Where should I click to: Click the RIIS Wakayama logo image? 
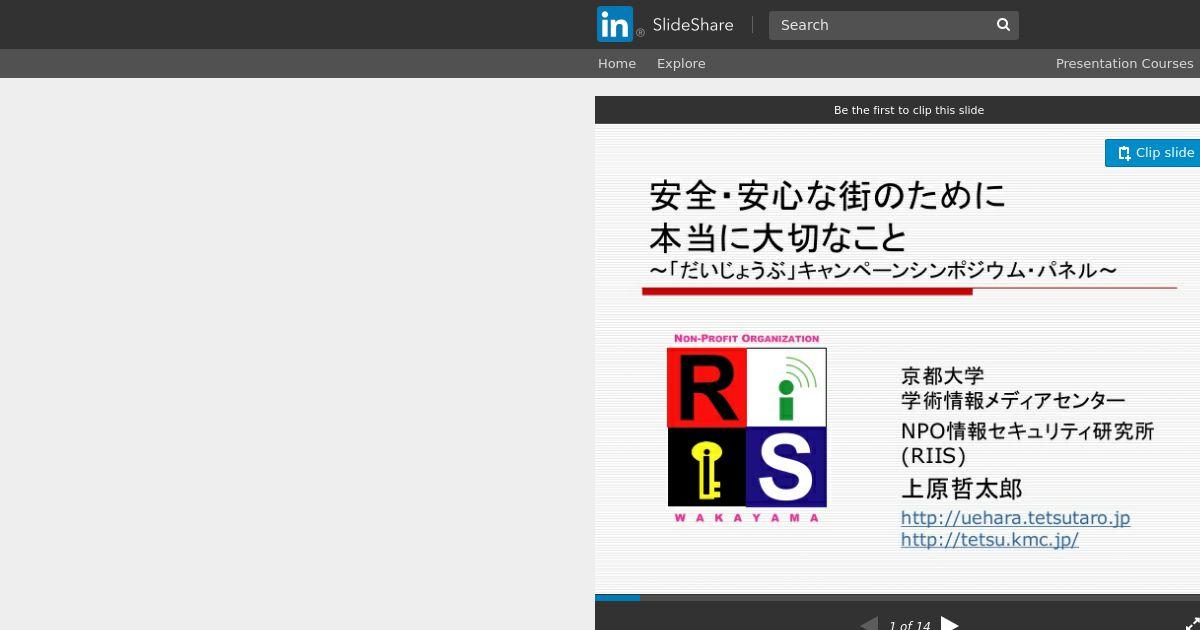pyautogui.click(x=747, y=428)
